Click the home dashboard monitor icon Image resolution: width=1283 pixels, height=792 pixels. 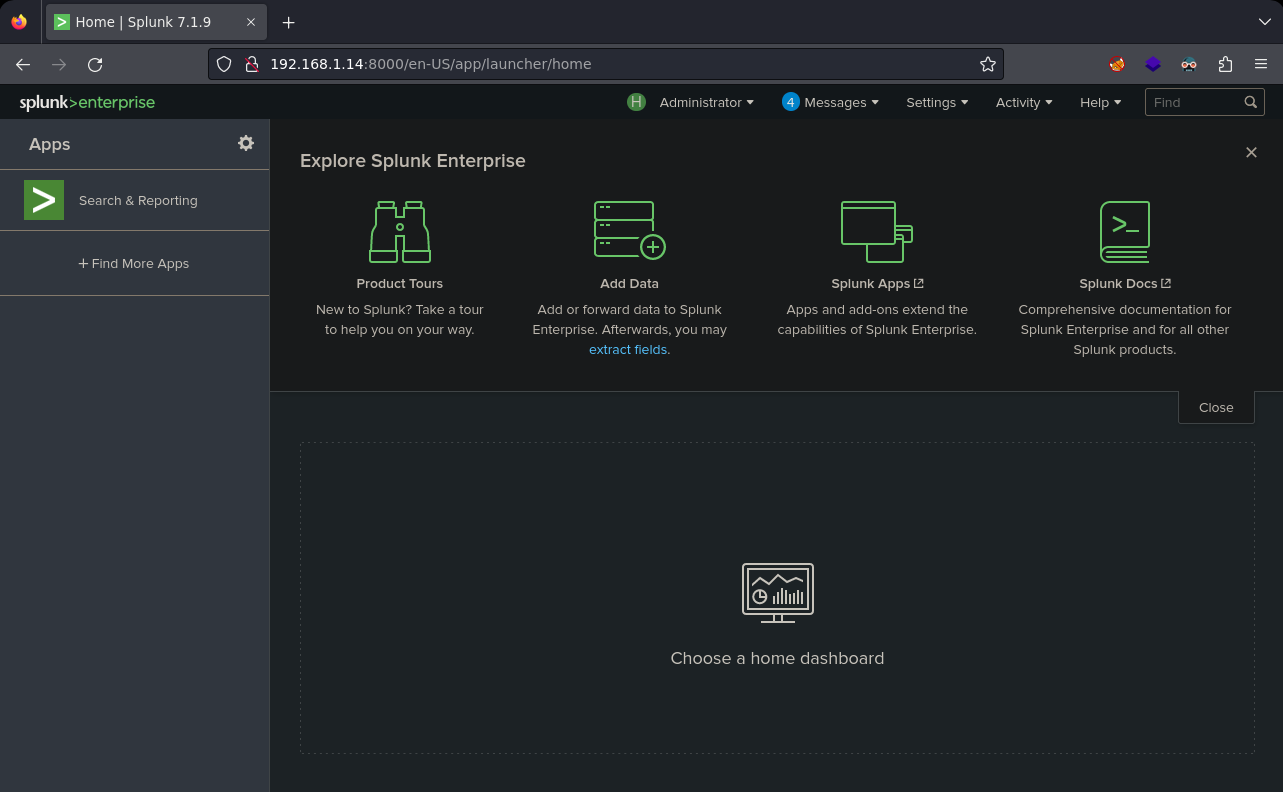coord(778,592)
